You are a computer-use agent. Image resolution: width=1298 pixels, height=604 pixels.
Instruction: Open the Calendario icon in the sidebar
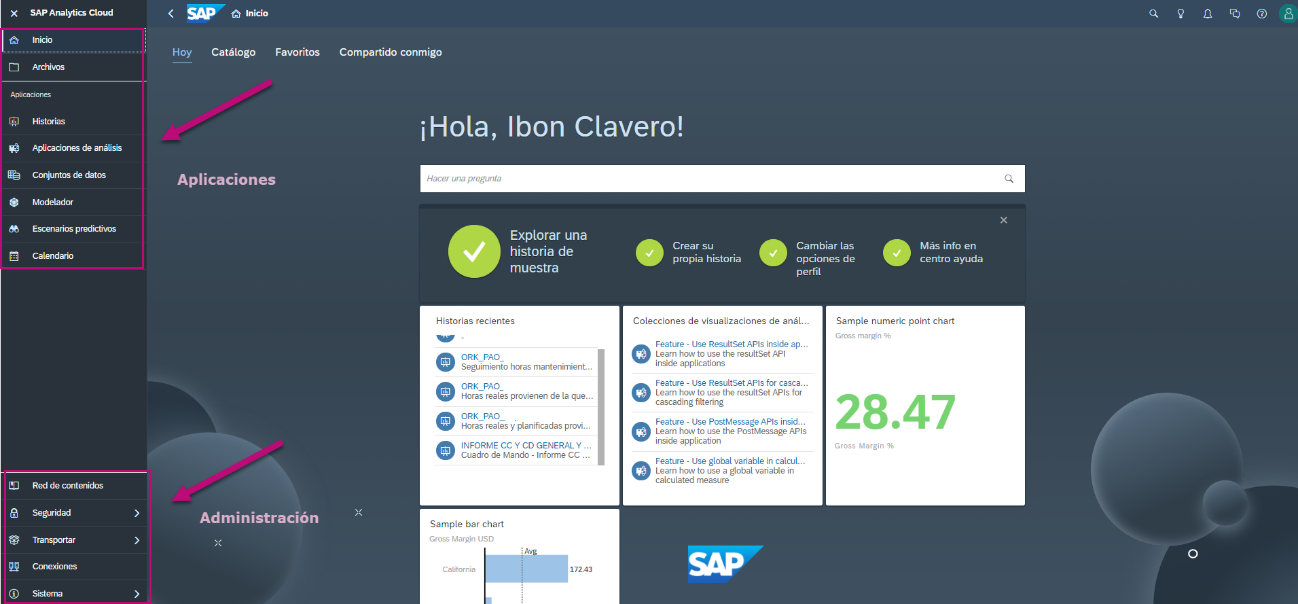click(x=14, y=256)
